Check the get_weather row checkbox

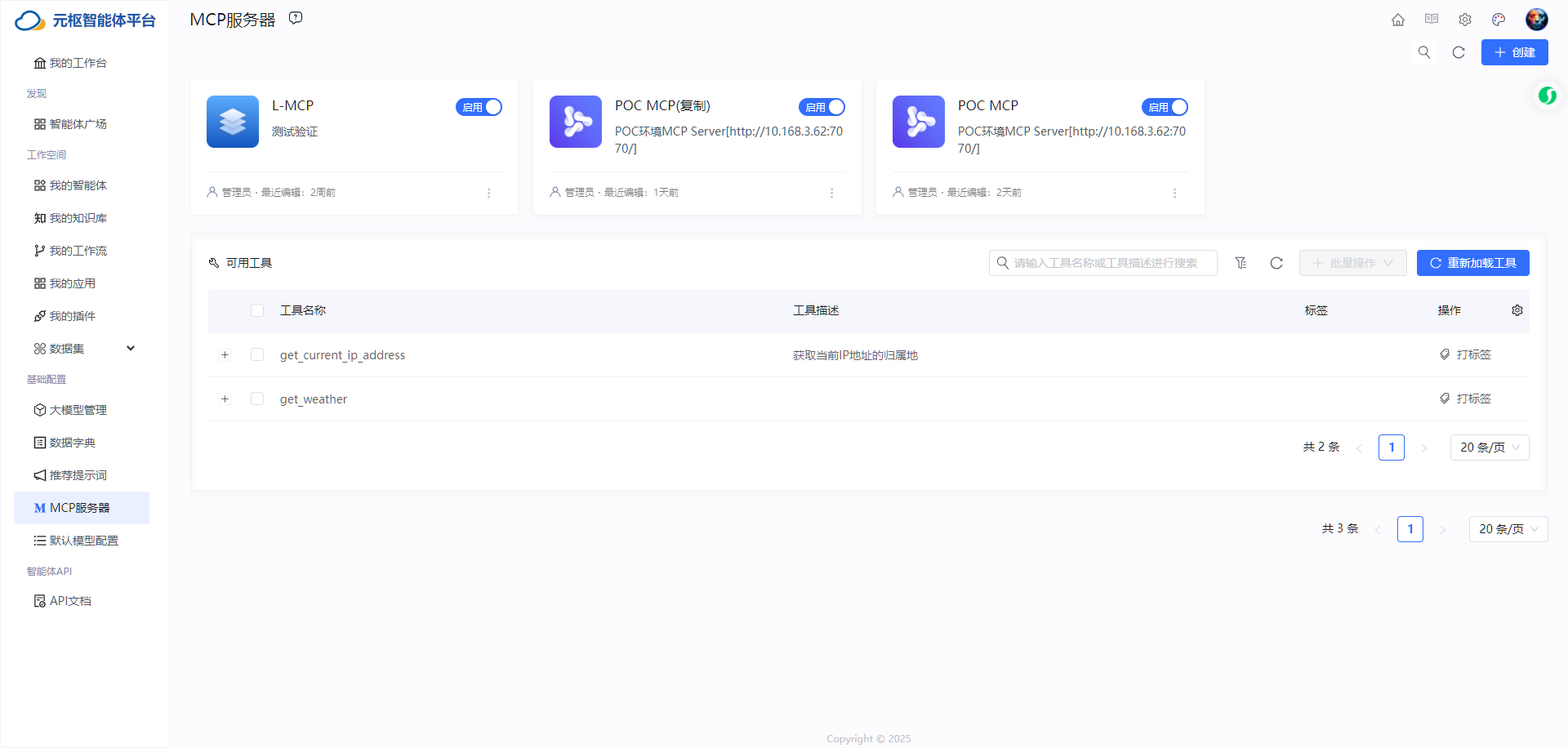[x=257, y=398]
